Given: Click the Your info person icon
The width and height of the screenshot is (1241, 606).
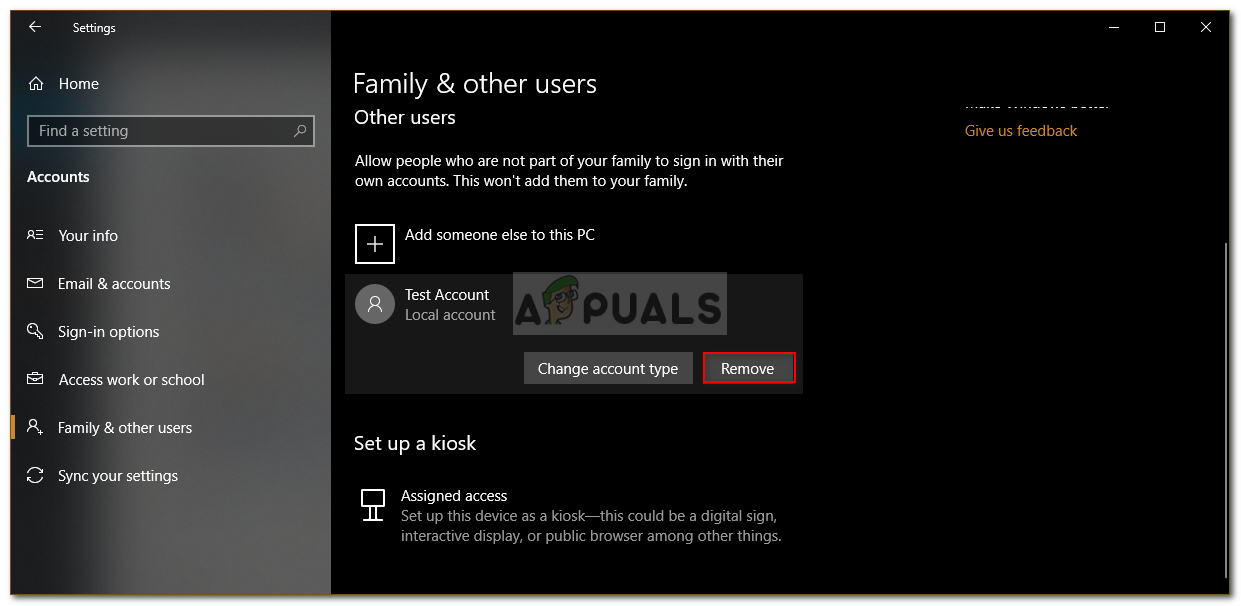Looking at the screenshot, I should (x=36, y=236).
